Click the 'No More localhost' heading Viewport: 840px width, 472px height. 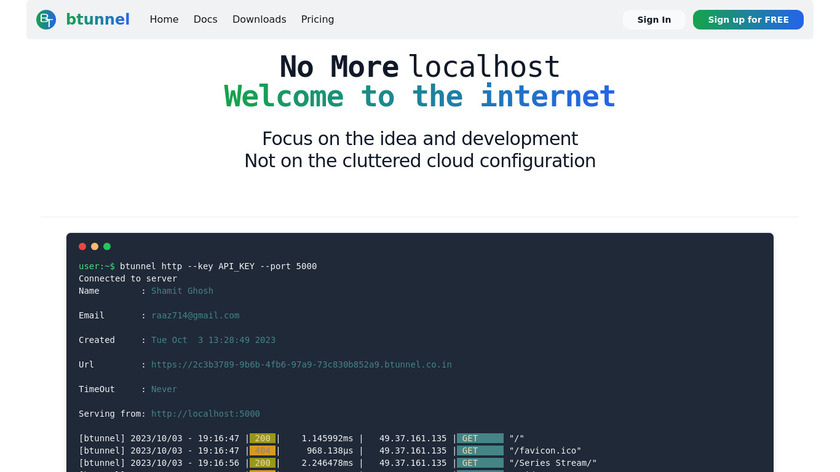tap(420, 67)
